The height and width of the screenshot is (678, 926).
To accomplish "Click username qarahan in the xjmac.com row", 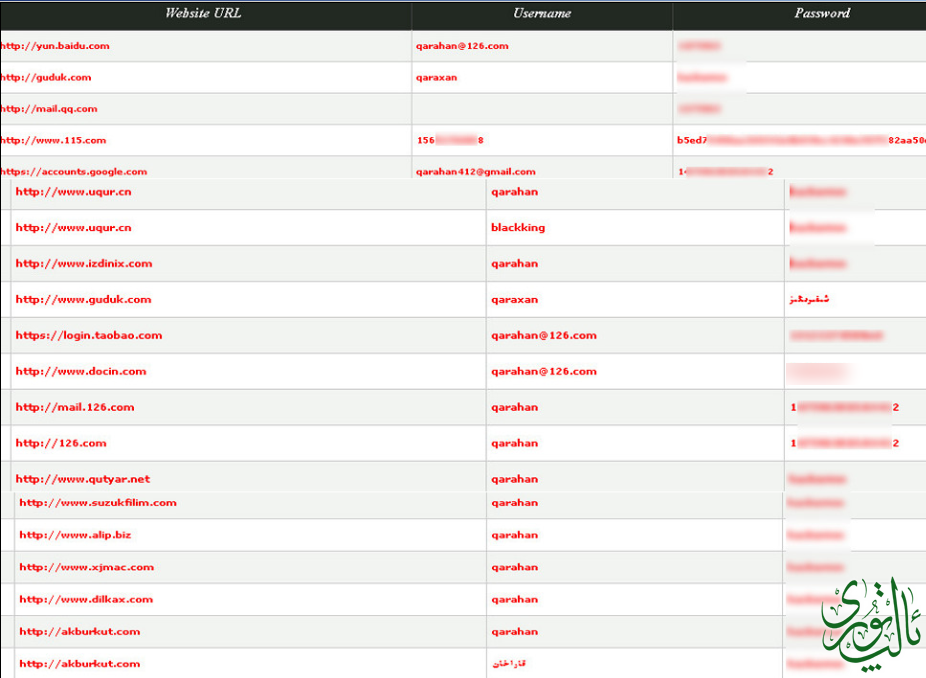I will 514,567.
